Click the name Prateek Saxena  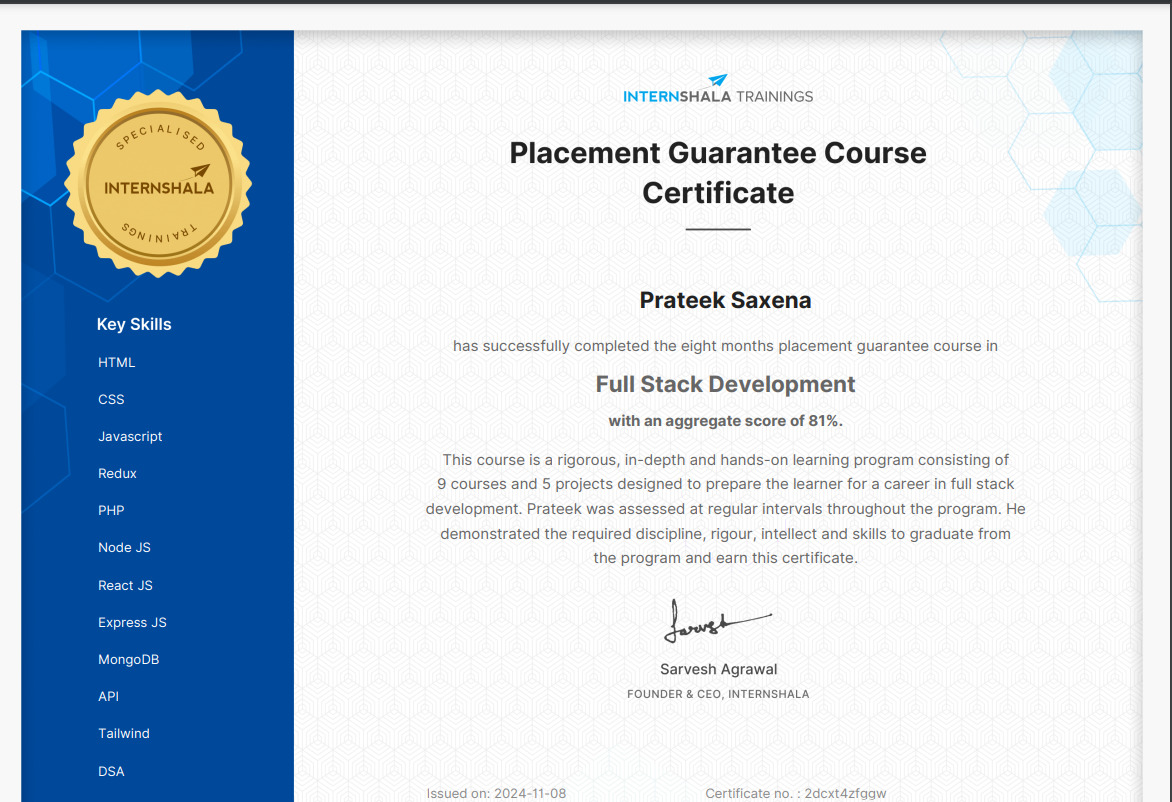pos(725,300)
